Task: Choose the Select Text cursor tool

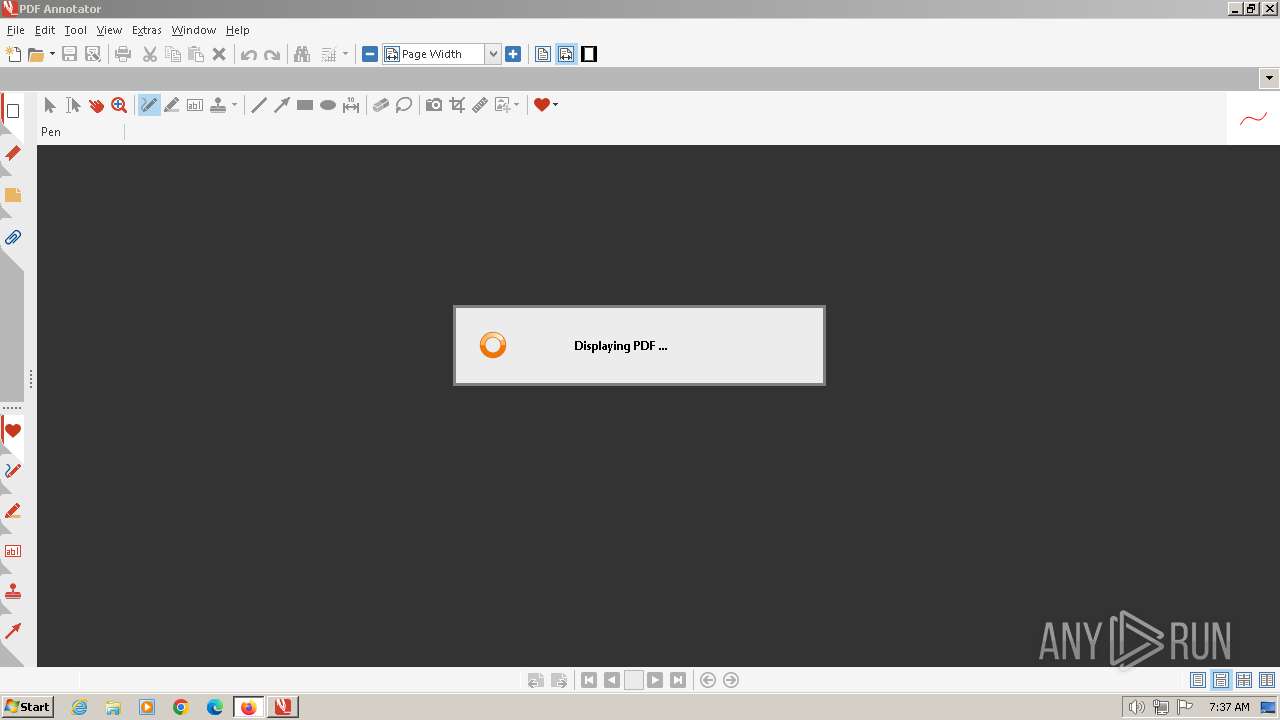Action: [x=73, y=105]
